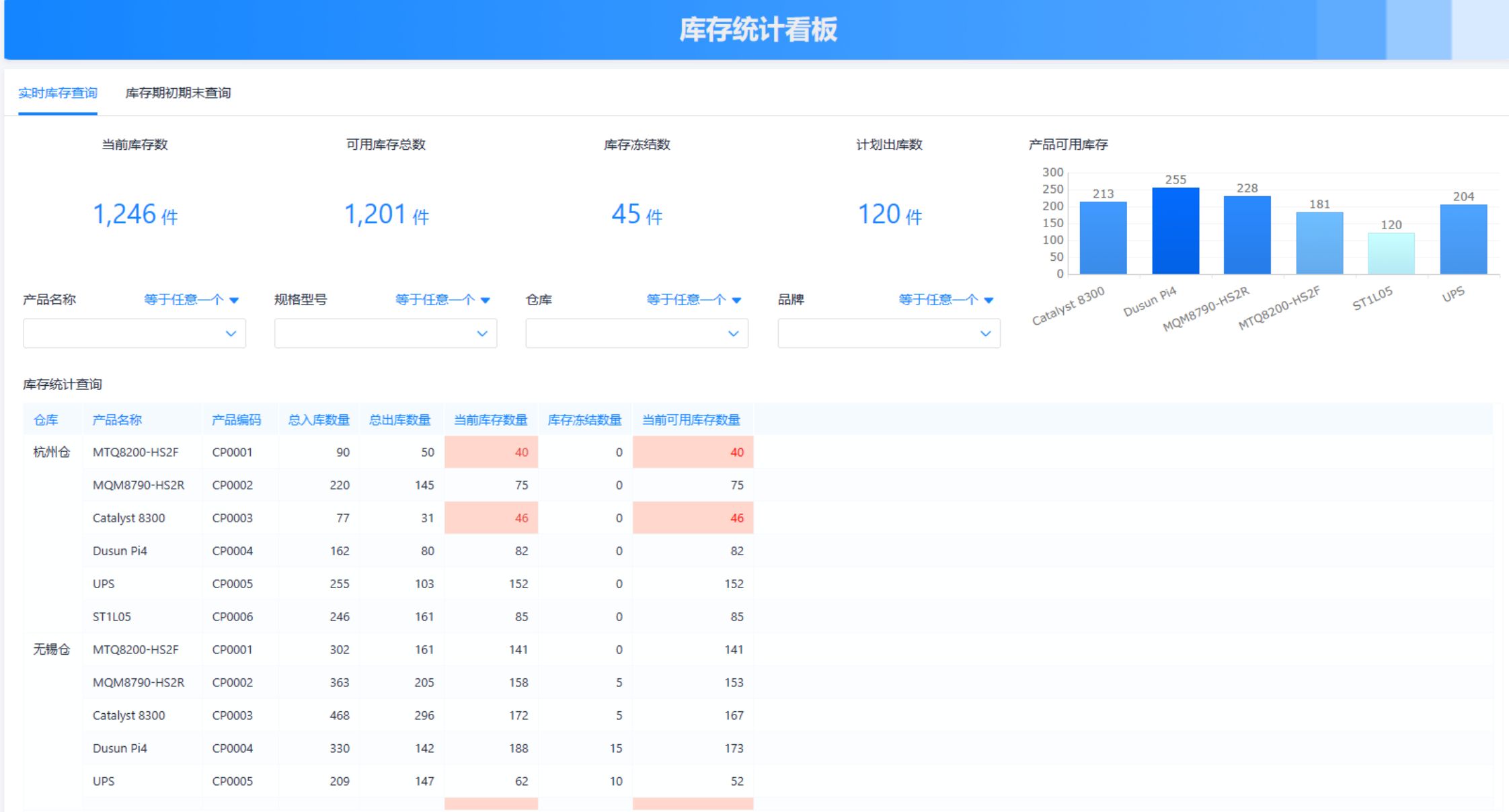Click chevron in 仓库 select box
Viewport: 1509px width, 812px height.
pos(734,333)
